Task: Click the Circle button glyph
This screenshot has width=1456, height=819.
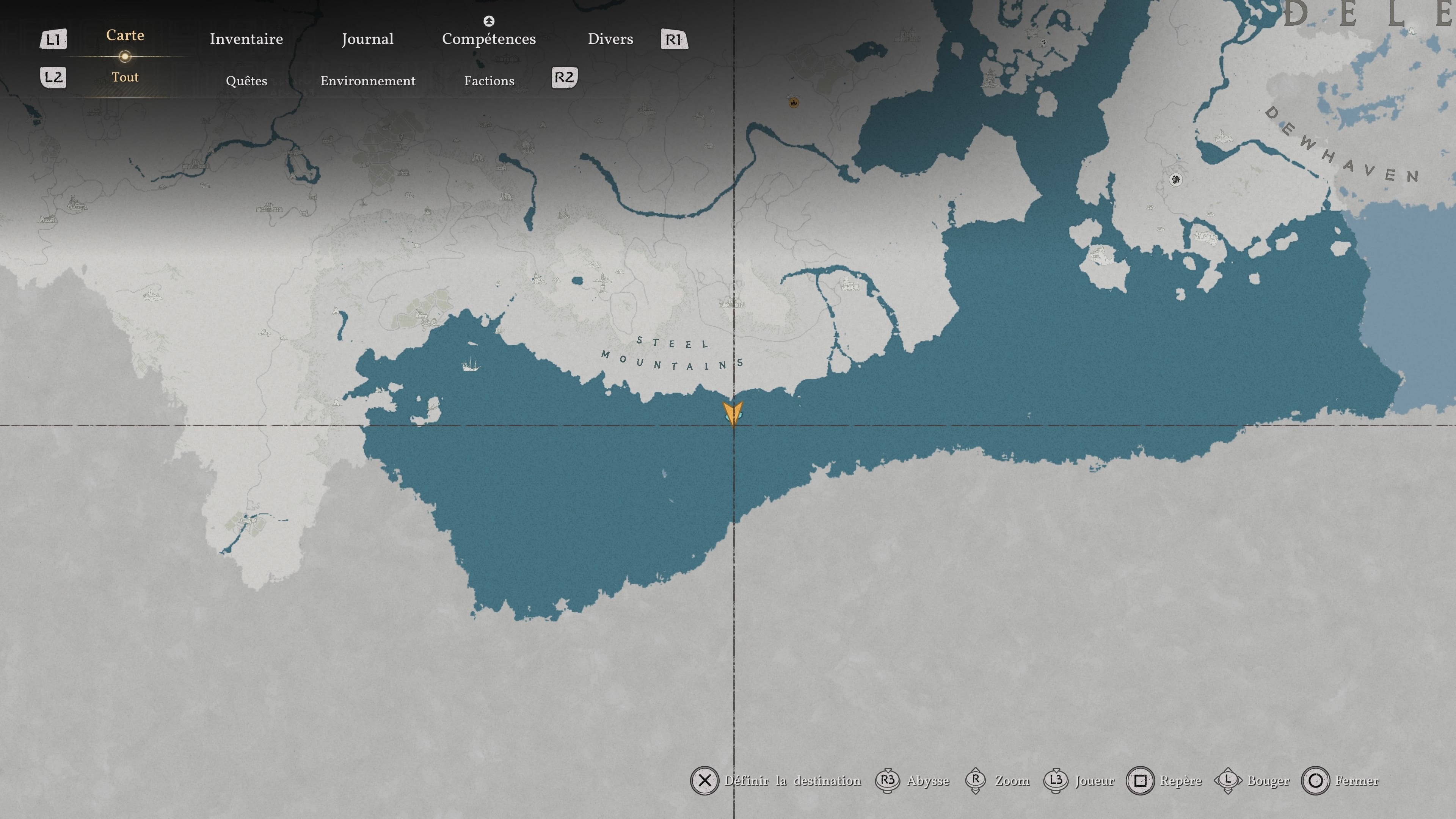Action: (x=1315, y=781)
